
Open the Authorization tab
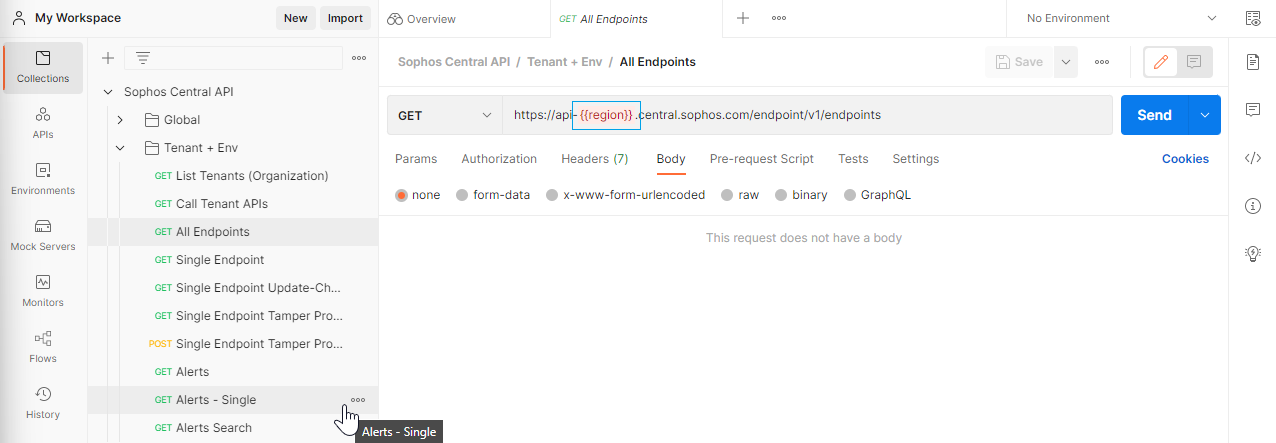499,159
